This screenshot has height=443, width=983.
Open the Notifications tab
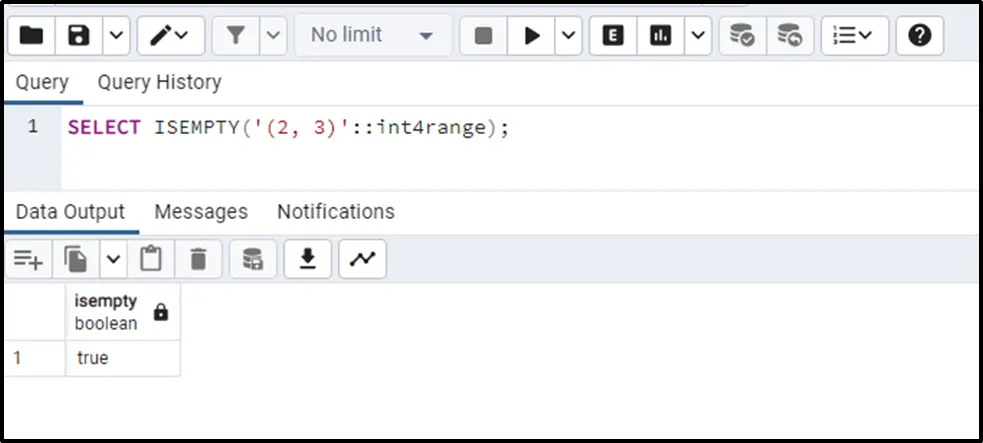pos(335,212)
